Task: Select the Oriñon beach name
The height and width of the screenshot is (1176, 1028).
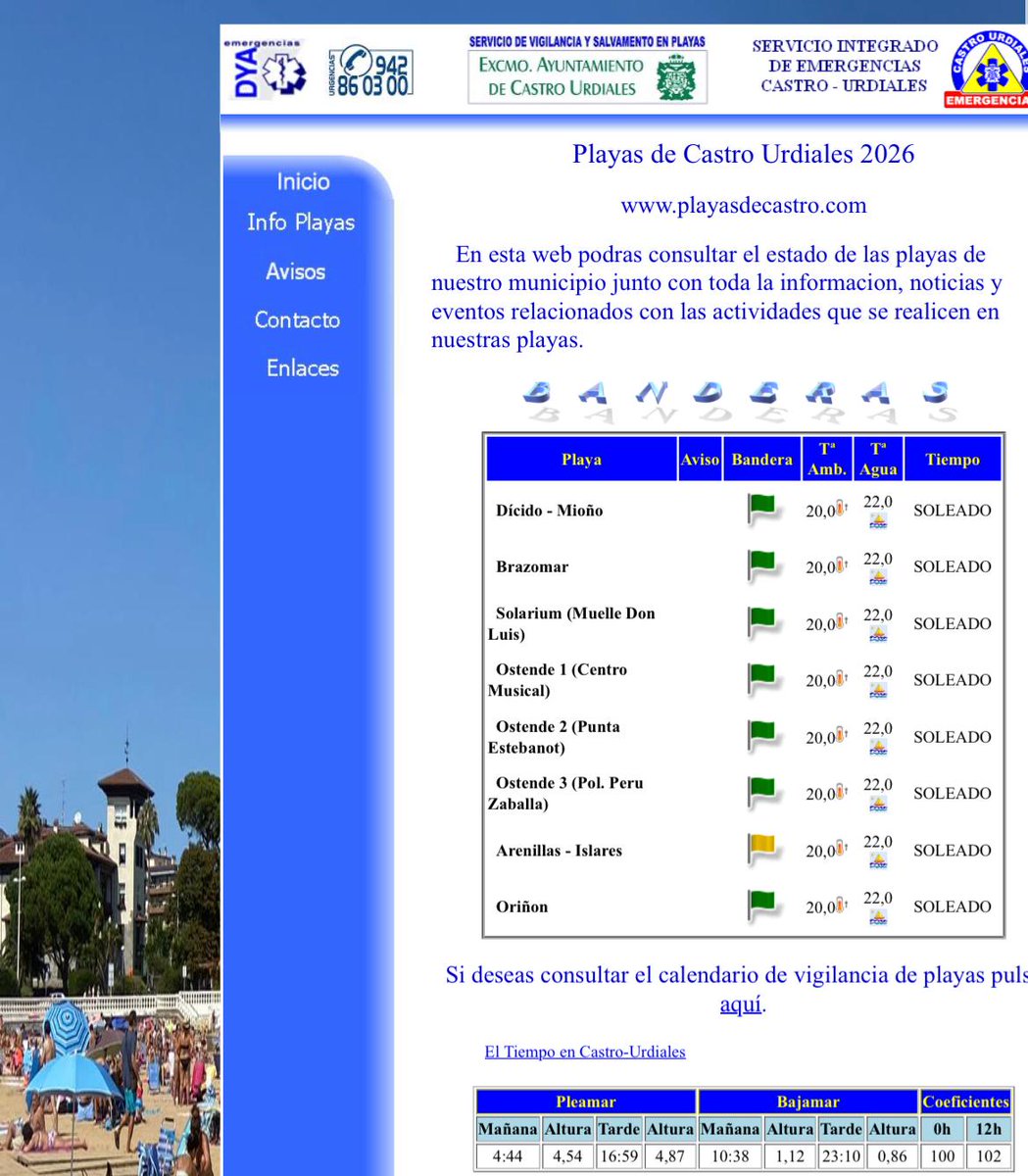Action: tap(522, 906)
